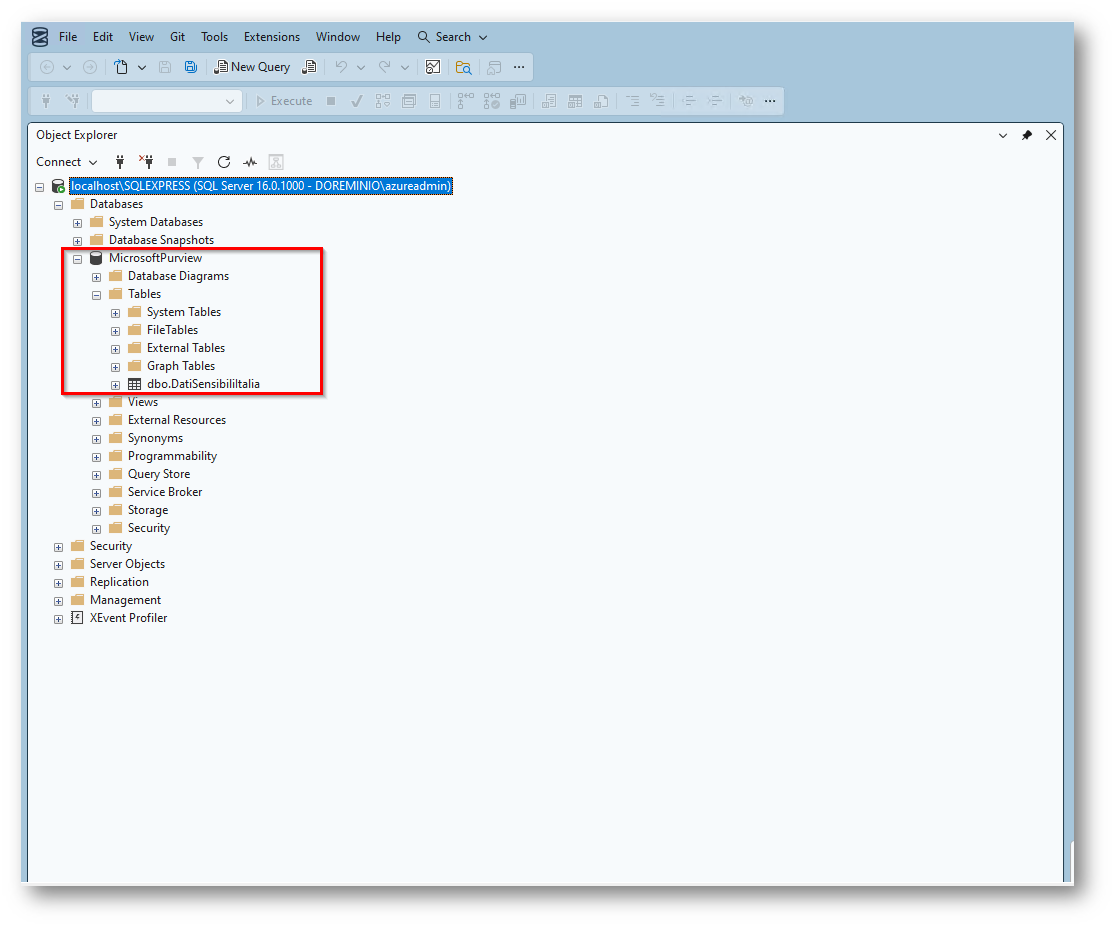Open the Tools menu
The height and width of the screenshot is (928, 1116).
(214, 37)
